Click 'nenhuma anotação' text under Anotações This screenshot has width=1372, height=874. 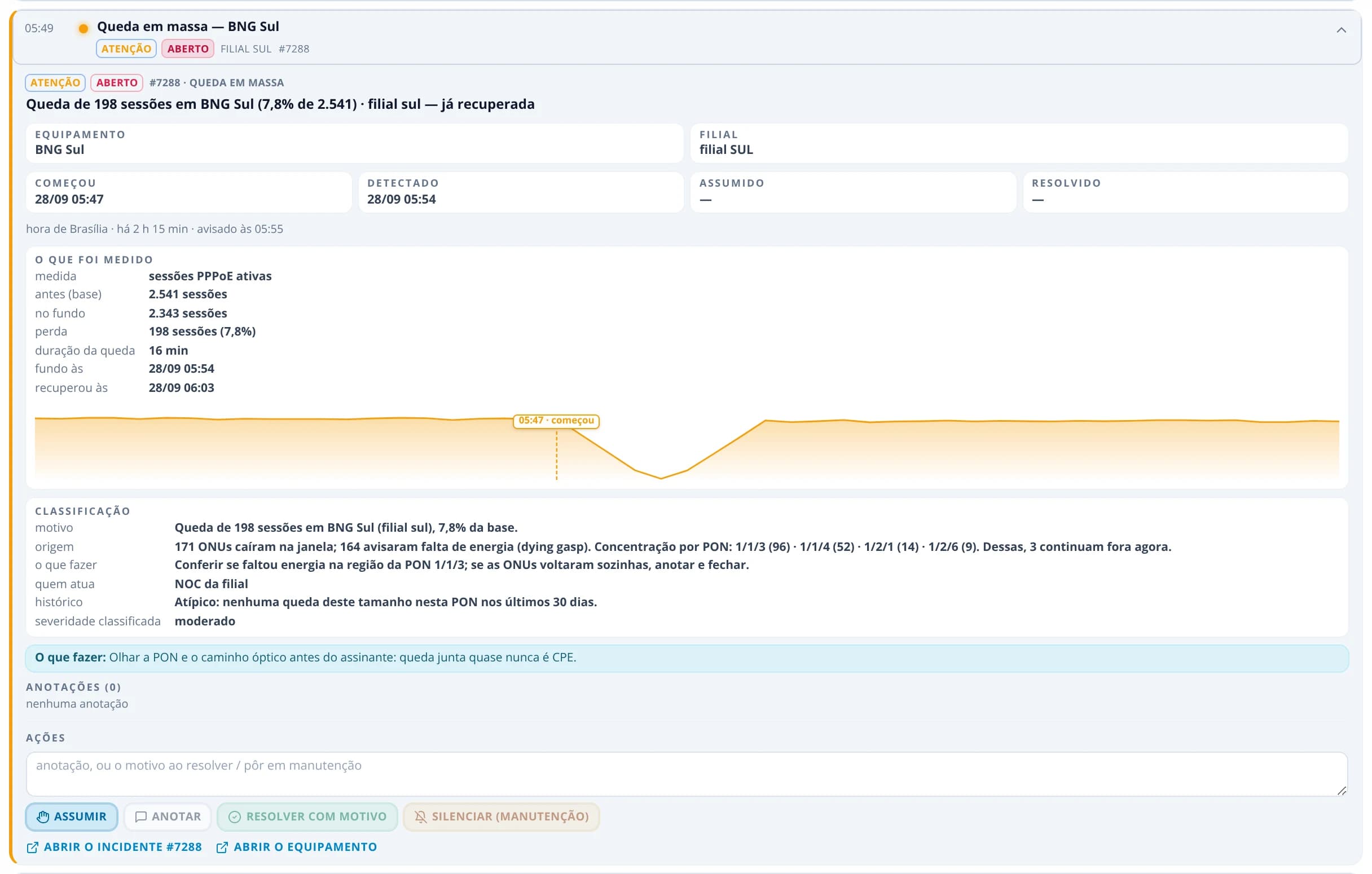click(77, 704)
